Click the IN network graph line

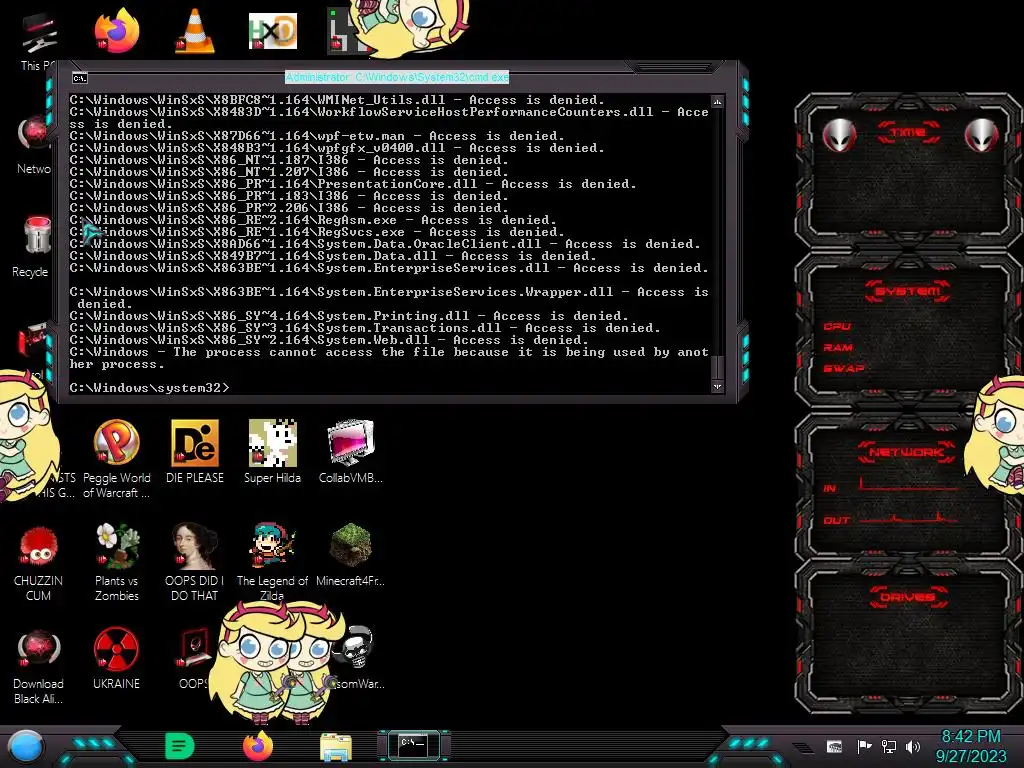tap(909, 486)
